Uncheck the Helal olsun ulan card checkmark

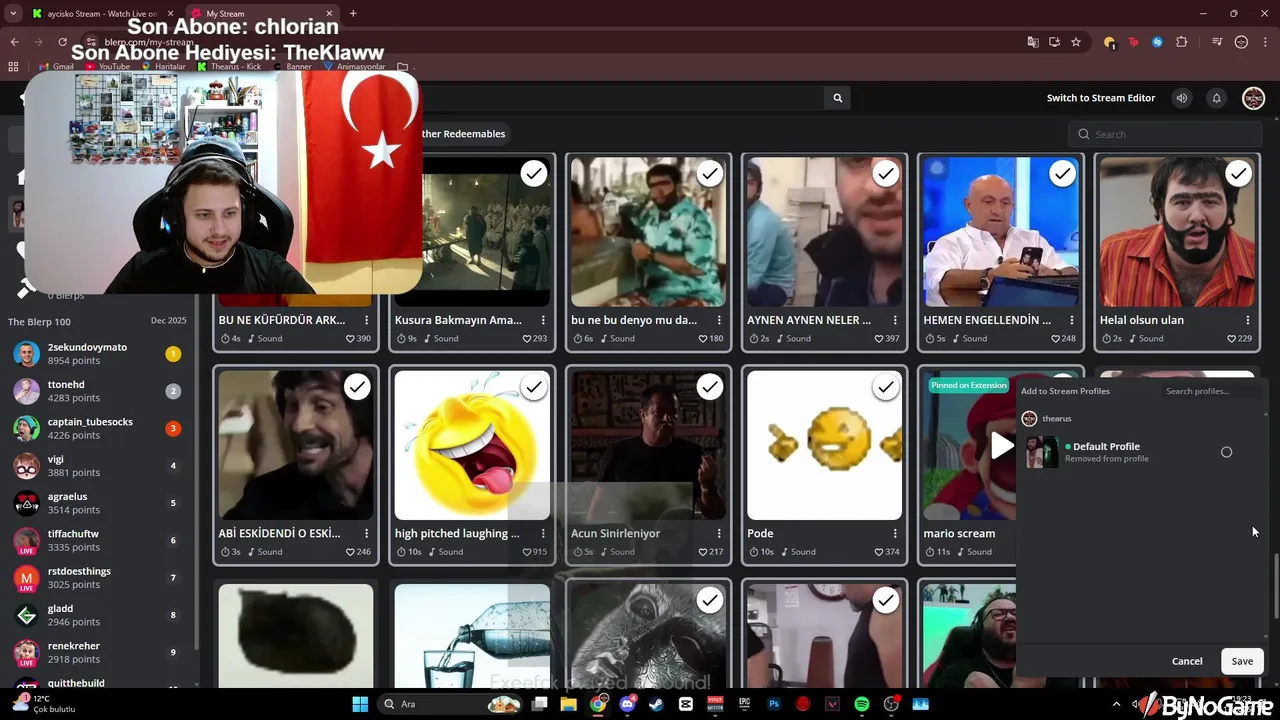(1238, 174)
